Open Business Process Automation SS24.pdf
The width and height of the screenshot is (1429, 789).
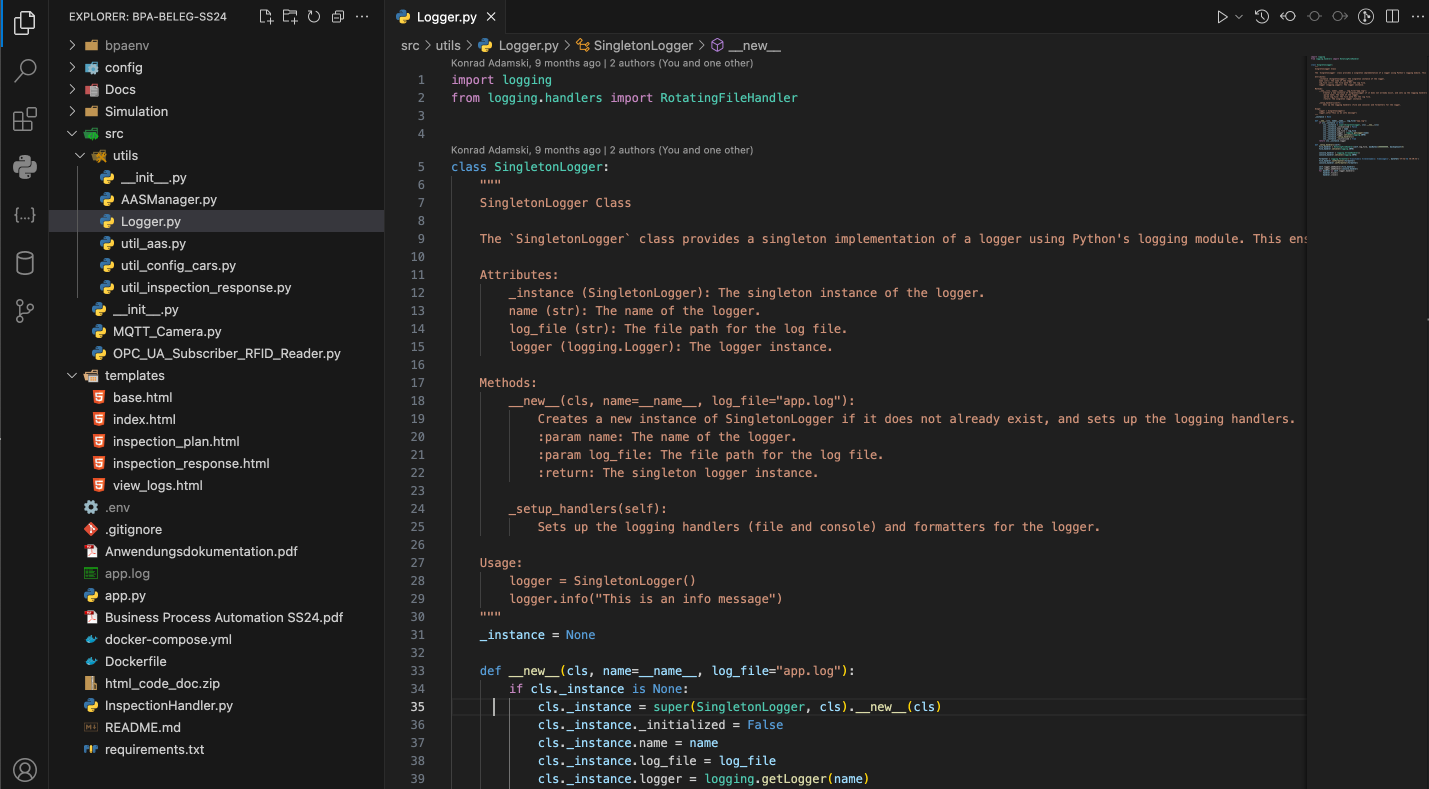tap(216, 617)
